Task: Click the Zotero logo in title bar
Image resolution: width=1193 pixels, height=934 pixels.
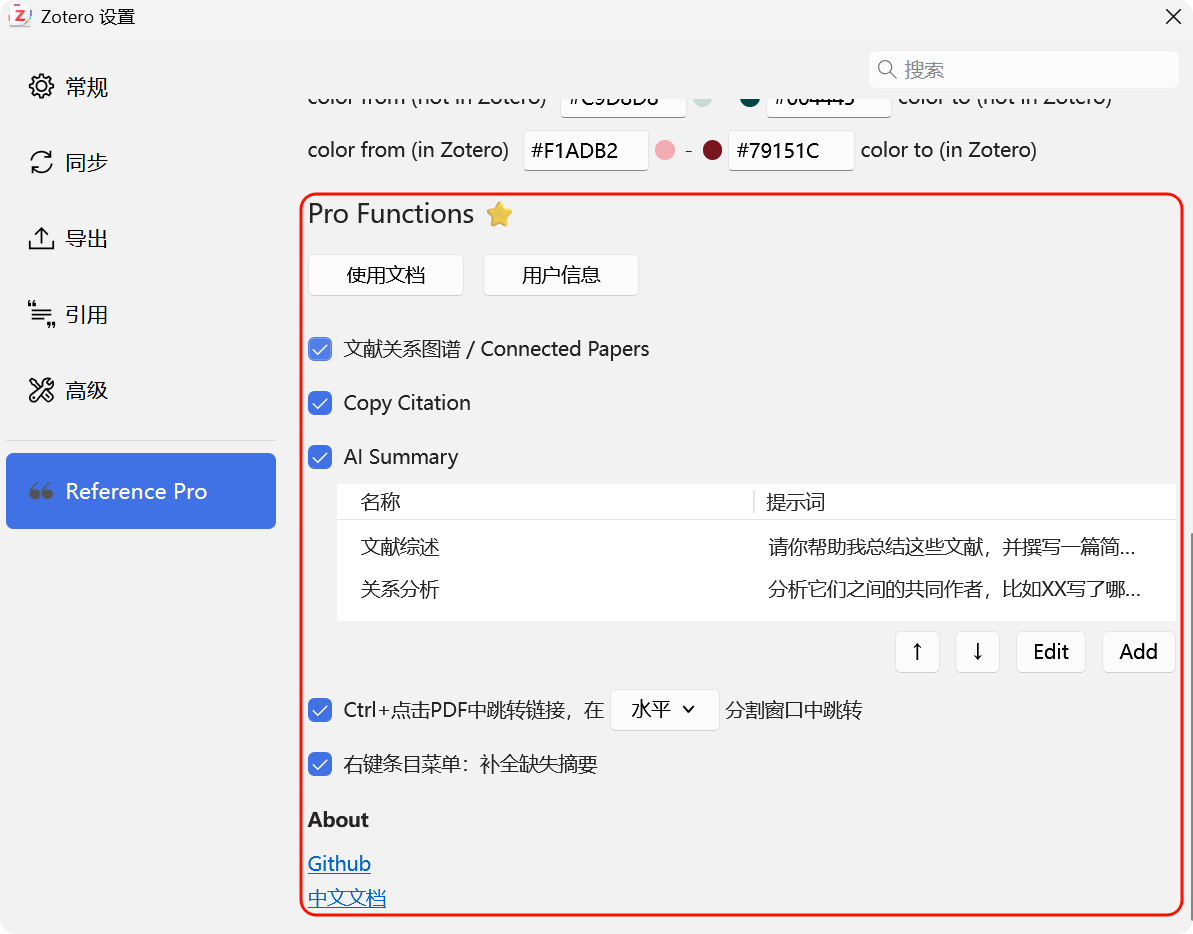Action: (20, 15)
